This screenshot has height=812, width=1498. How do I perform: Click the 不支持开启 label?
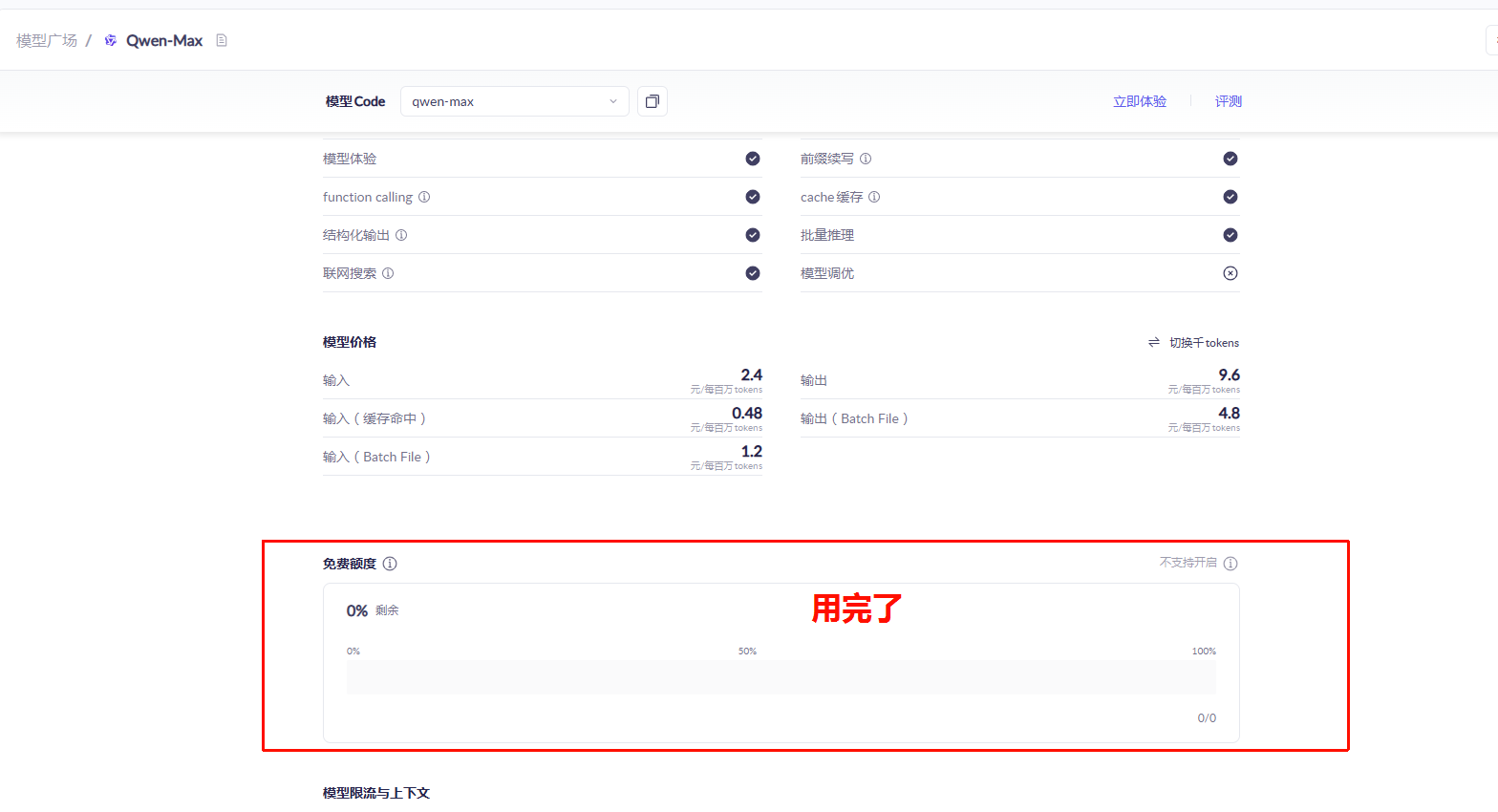pos(1188,563)
